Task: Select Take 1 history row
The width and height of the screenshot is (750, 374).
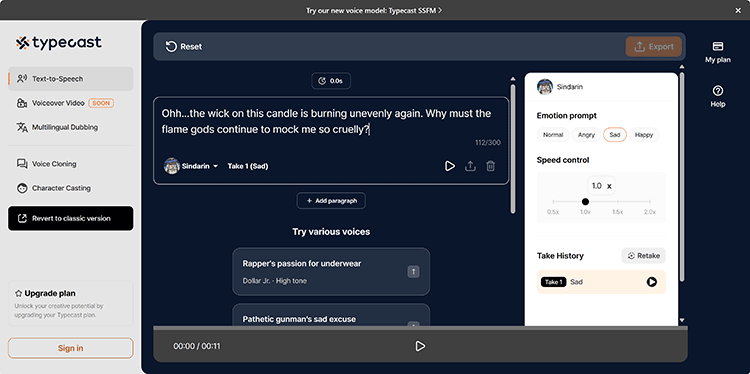Action: point(601,282)
